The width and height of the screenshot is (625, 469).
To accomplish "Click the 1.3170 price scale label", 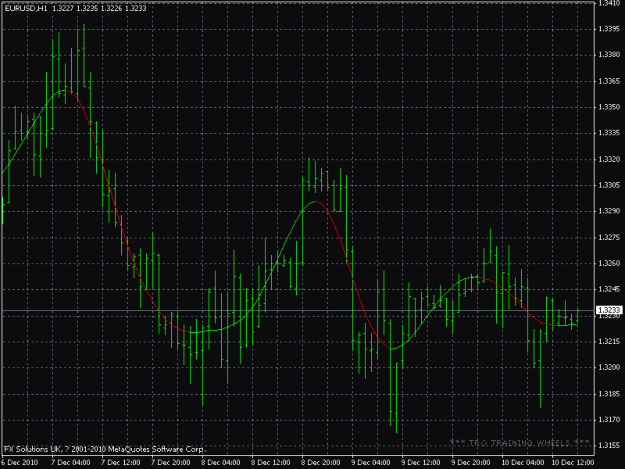I will [609, 419].
